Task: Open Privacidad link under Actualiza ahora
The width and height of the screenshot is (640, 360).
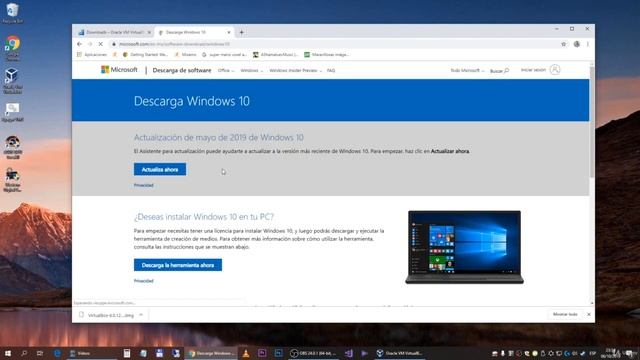Action: point(144,185)
